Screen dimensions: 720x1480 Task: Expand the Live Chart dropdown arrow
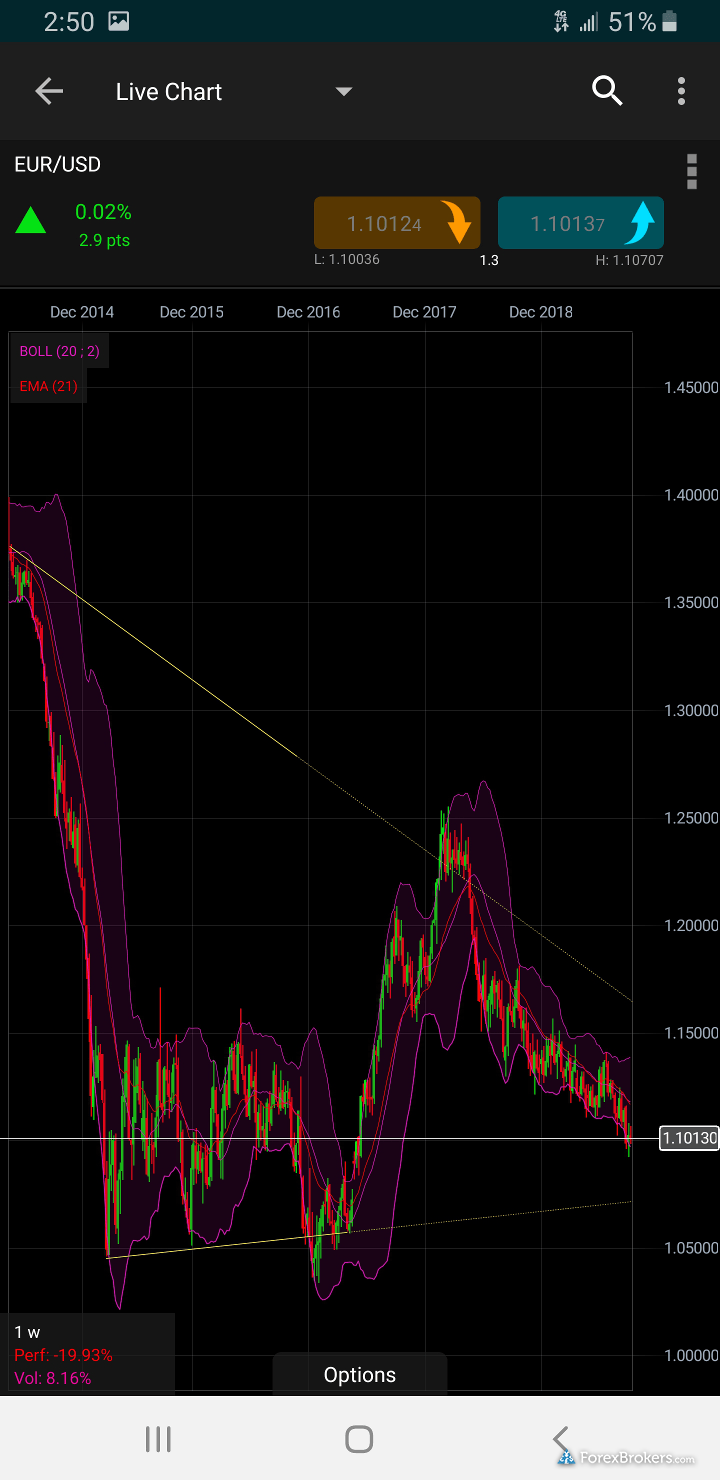[343, 92]
